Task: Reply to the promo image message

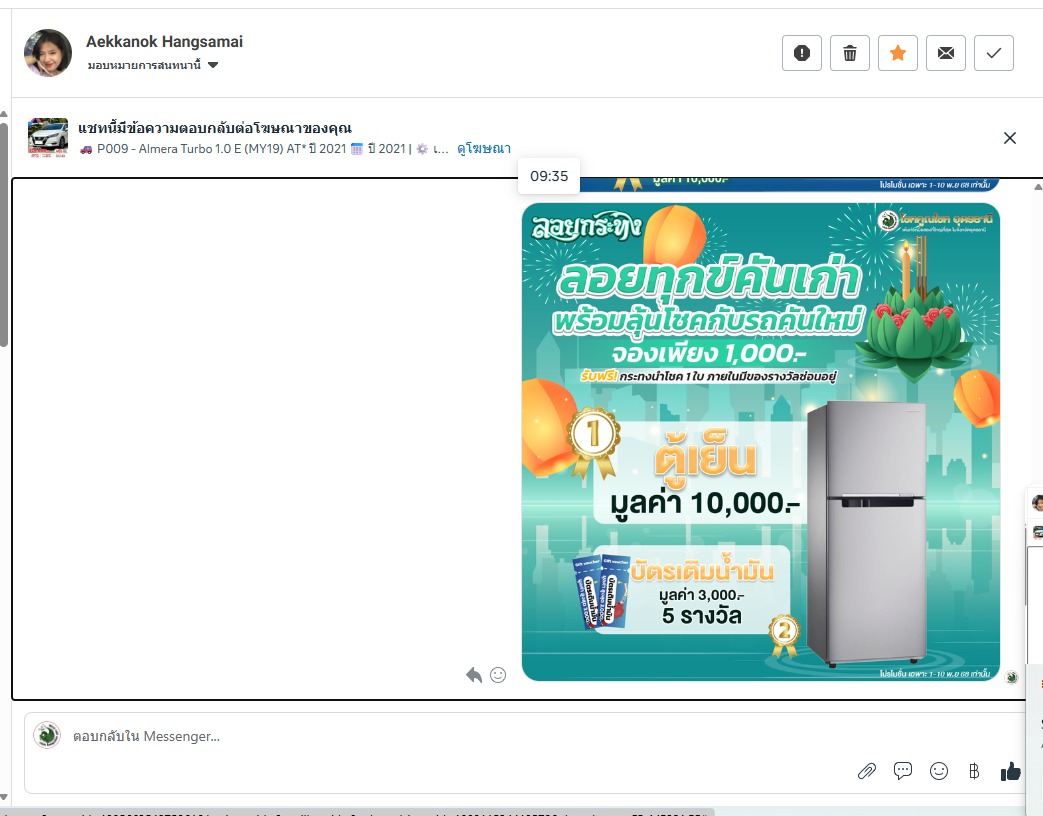Action: (x=474, y=675)
